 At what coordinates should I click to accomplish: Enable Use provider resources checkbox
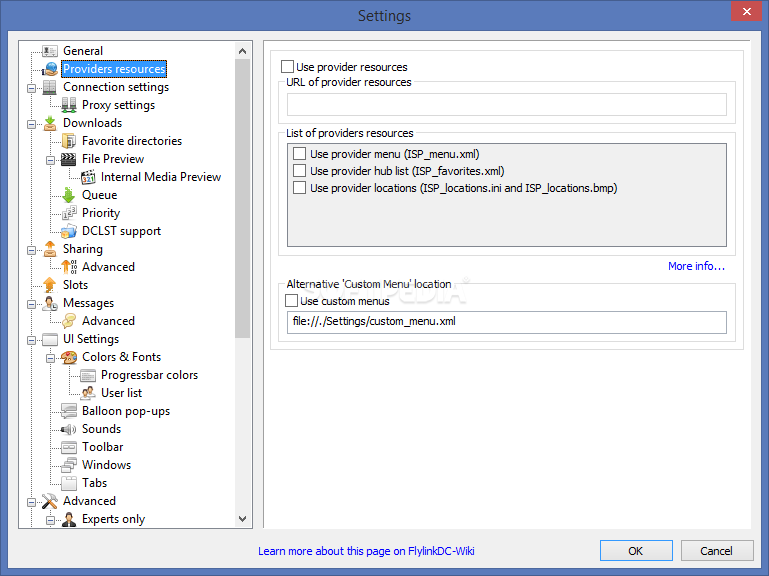point(287,67)
